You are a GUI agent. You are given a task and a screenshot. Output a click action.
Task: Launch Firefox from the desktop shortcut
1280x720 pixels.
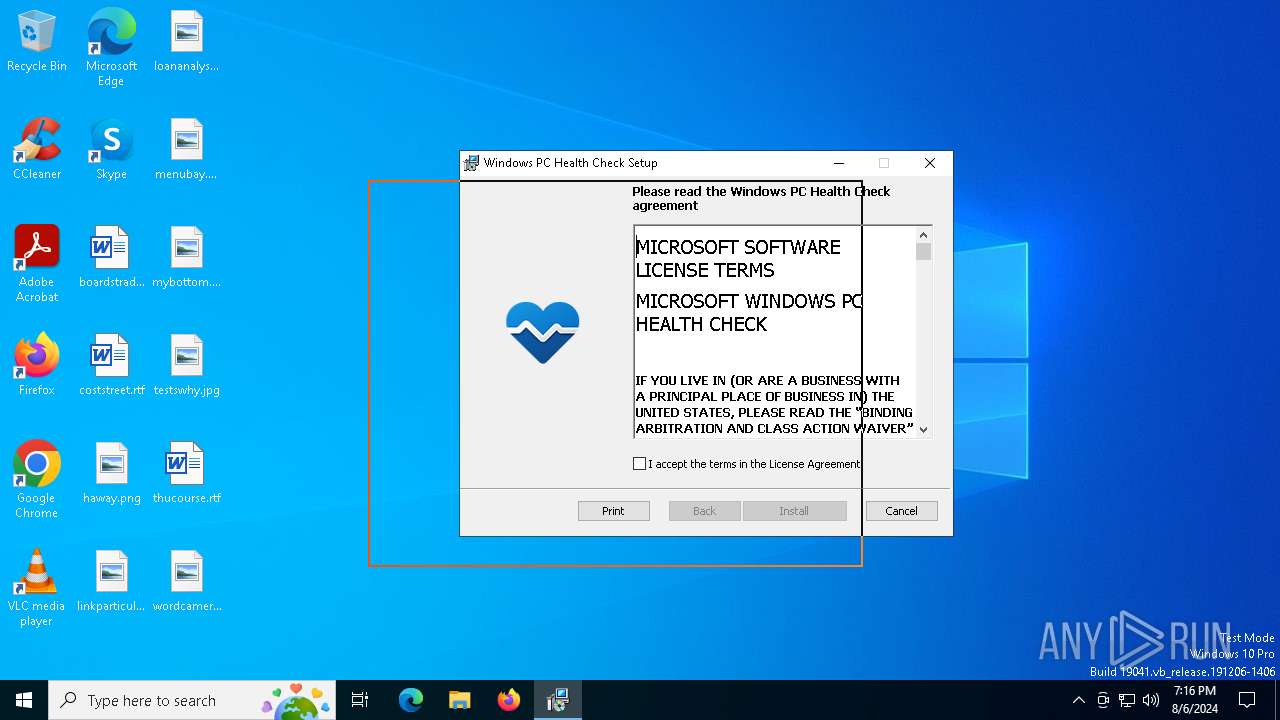pyautogui.click(x=37, y=366)
